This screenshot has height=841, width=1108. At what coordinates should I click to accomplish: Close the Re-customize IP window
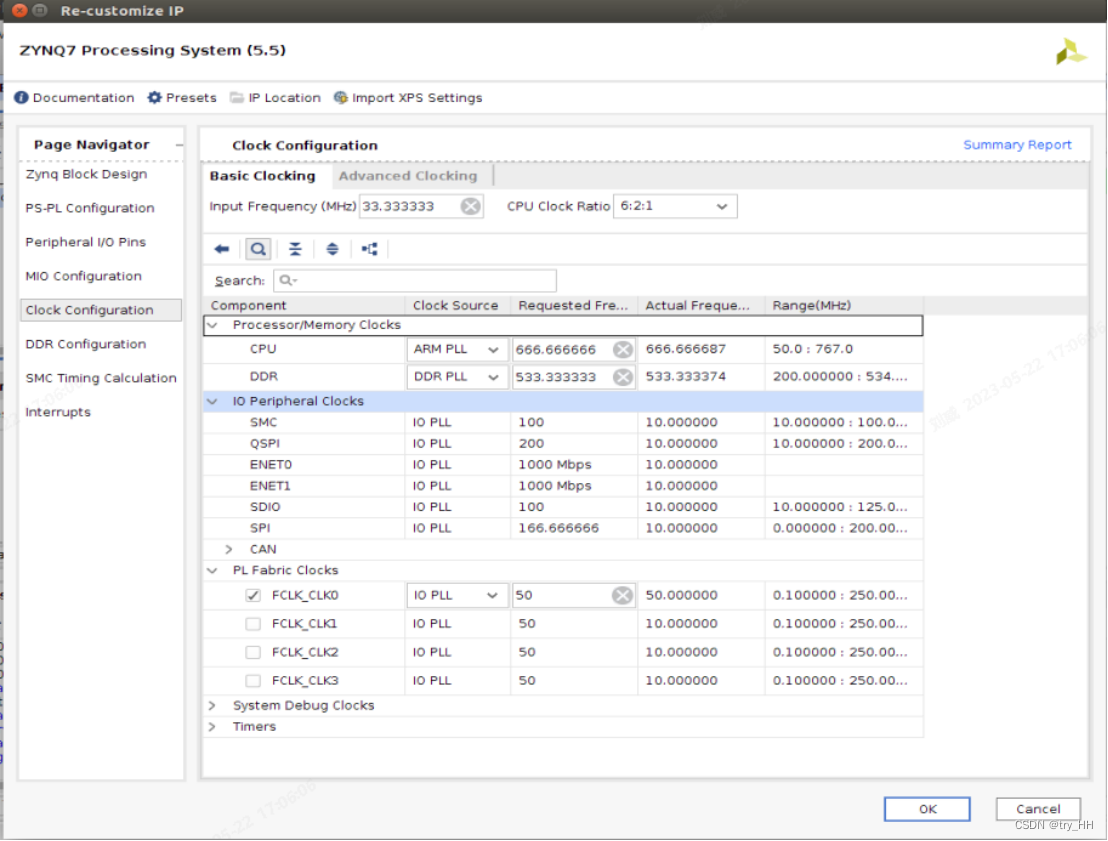[x=20, y=11]
